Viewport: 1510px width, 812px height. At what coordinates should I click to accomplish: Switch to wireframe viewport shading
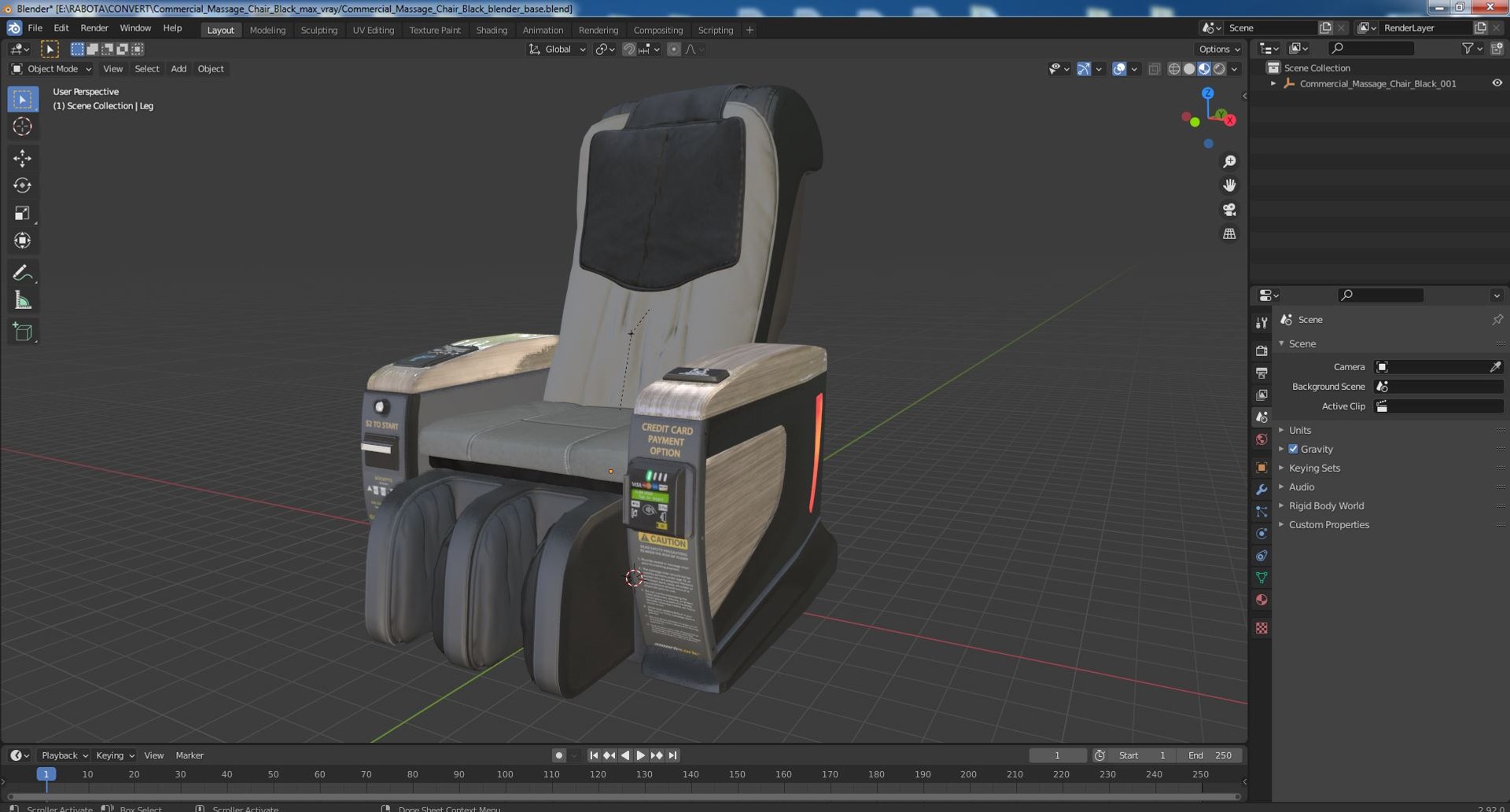1174,69
